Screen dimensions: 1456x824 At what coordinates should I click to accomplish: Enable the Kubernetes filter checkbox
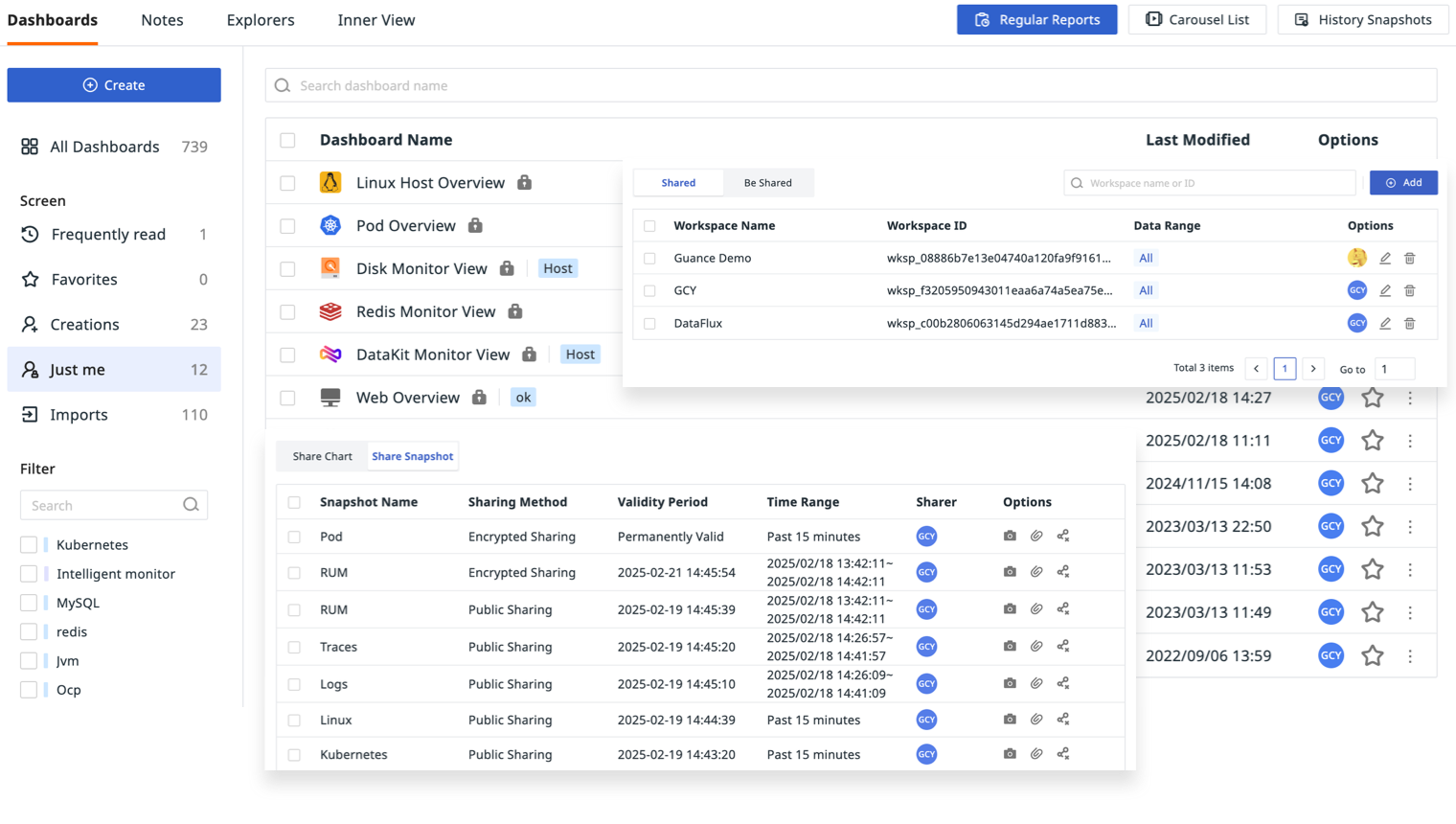coord(29,544)
